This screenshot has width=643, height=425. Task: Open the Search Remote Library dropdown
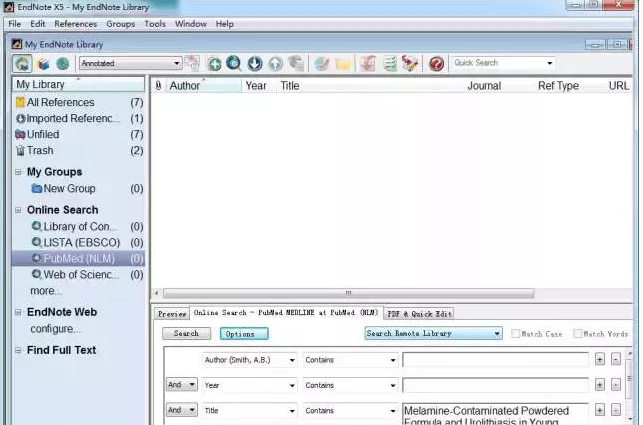coord(433,333)
